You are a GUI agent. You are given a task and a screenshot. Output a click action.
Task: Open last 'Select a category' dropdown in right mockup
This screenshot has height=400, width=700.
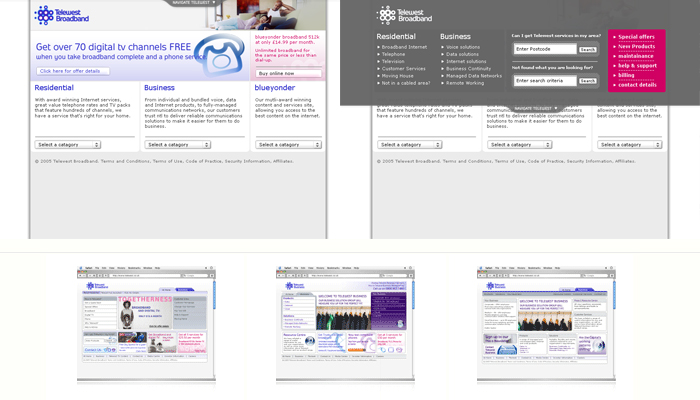pos(629,145)
